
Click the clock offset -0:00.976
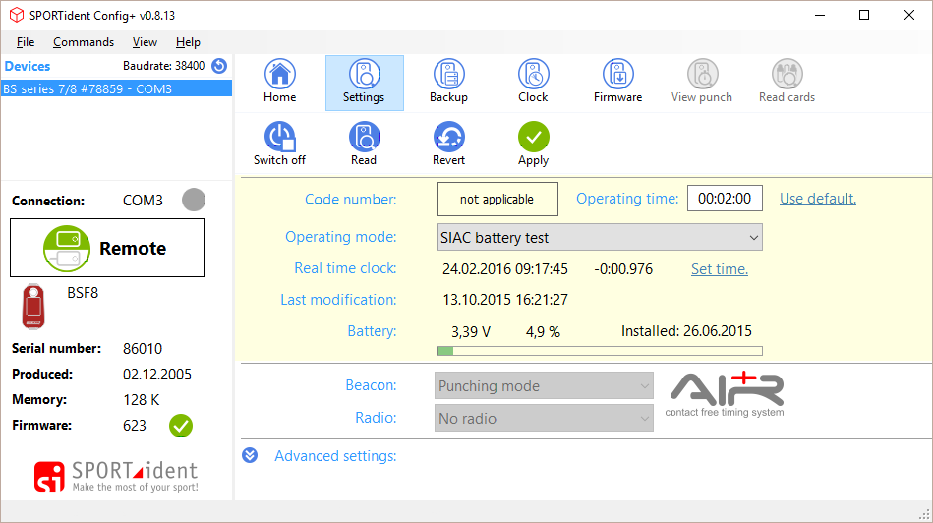pyautogui.click(x=624, y=269)
